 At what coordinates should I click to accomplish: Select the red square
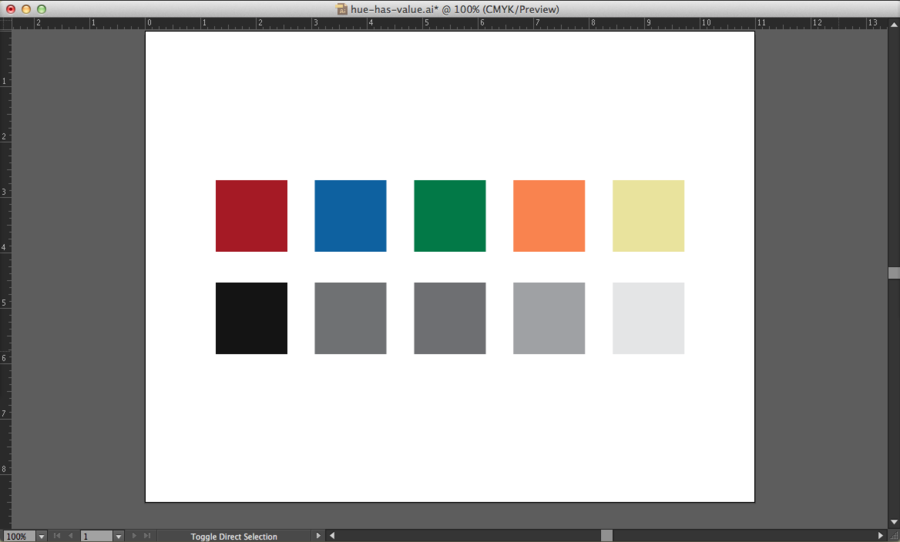pos(251,216)
